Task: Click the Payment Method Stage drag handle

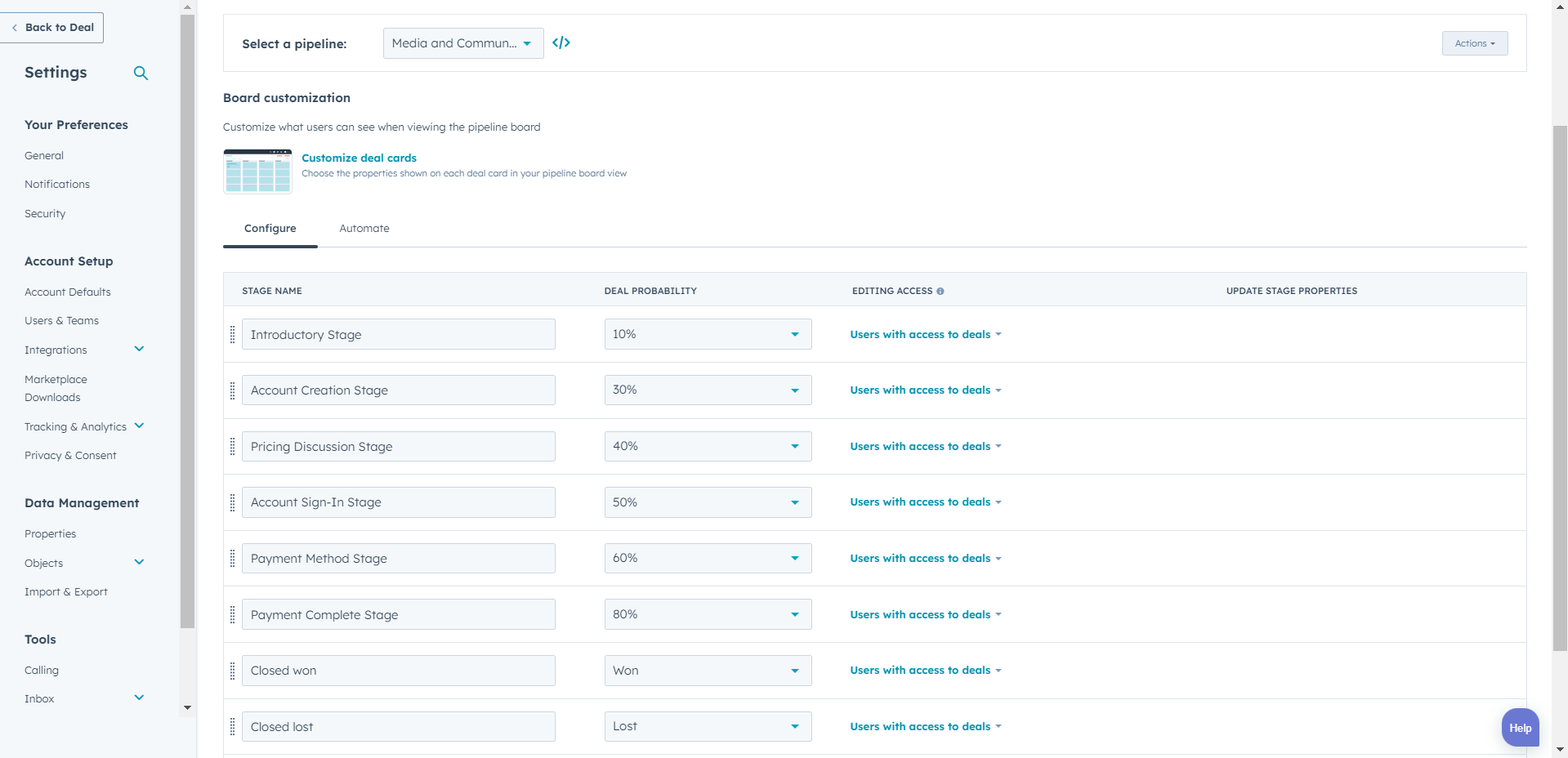Action: pos(233,559)
